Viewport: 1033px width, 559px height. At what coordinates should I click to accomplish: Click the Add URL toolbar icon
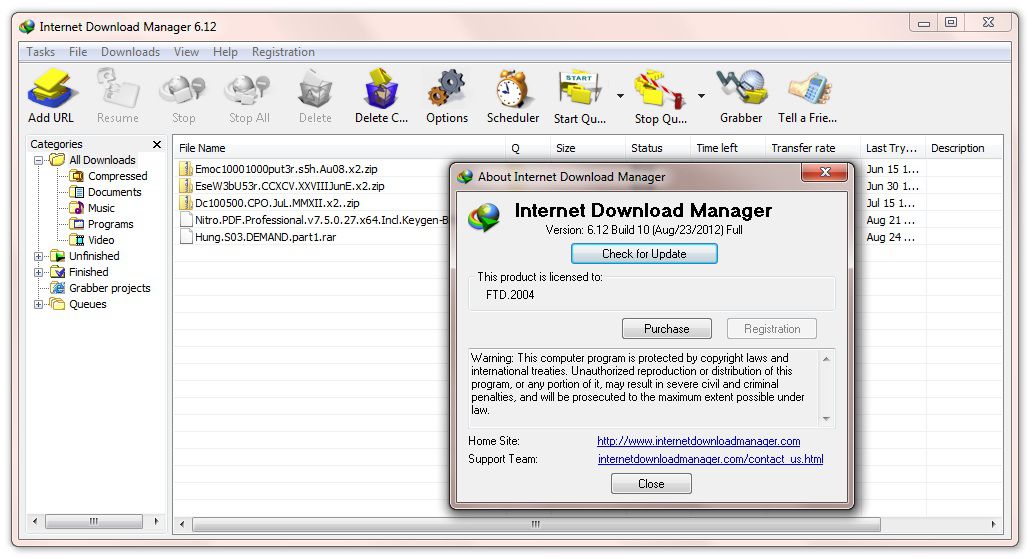[51, 89]
